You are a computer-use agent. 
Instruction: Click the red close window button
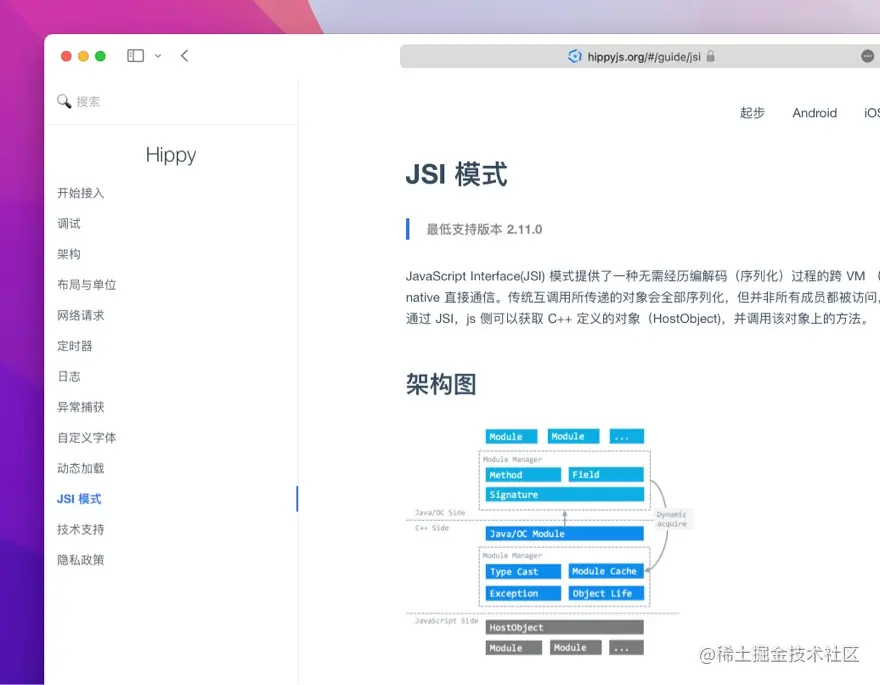click(66, 56)
